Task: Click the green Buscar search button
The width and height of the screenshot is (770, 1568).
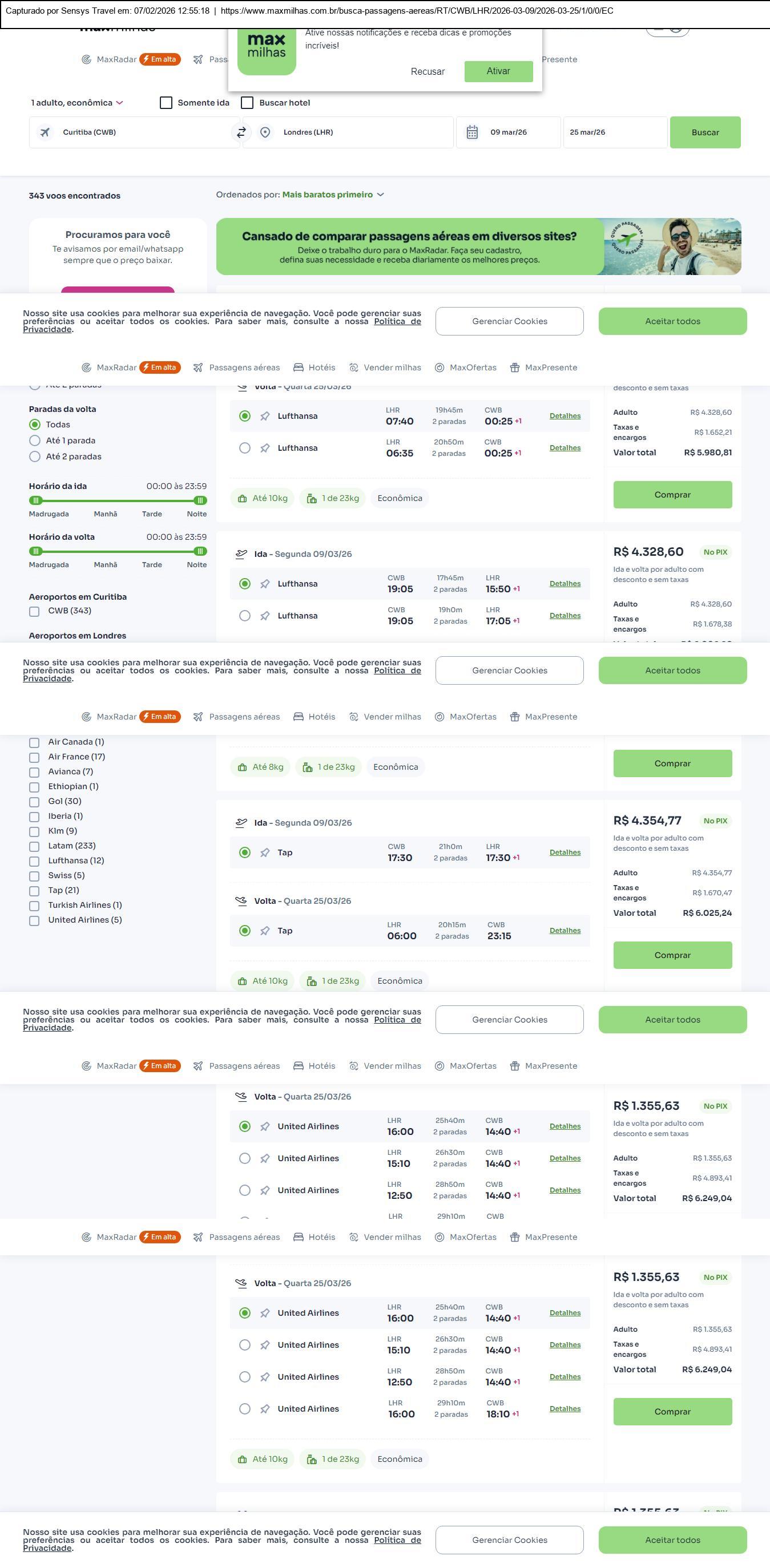Action: tap(705, 132)
